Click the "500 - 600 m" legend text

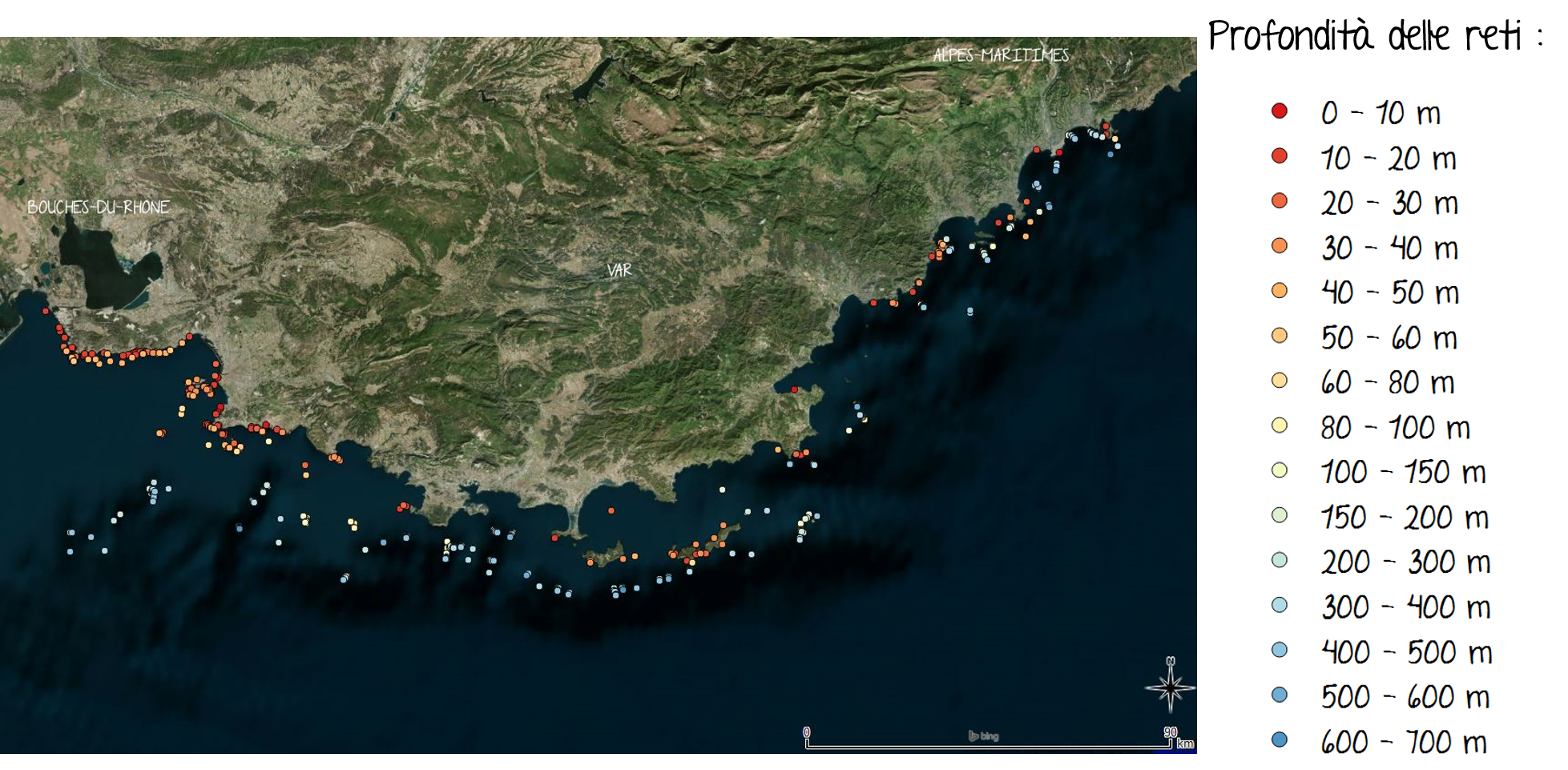point(1405,697)
